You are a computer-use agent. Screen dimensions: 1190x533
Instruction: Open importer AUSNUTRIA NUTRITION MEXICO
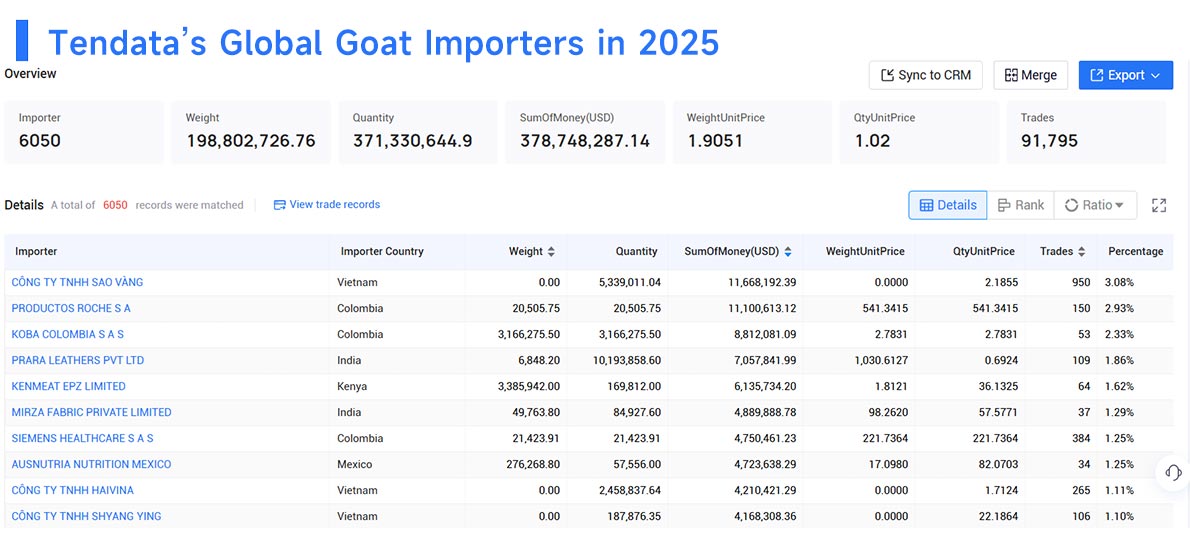tap(91, 464)
